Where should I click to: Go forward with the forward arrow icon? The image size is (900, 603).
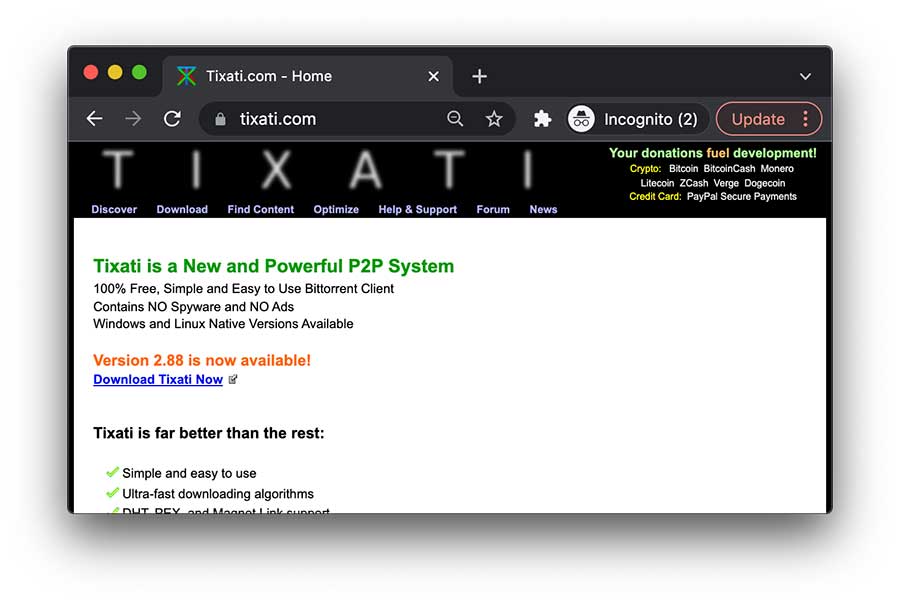click(x=132, y=118)
